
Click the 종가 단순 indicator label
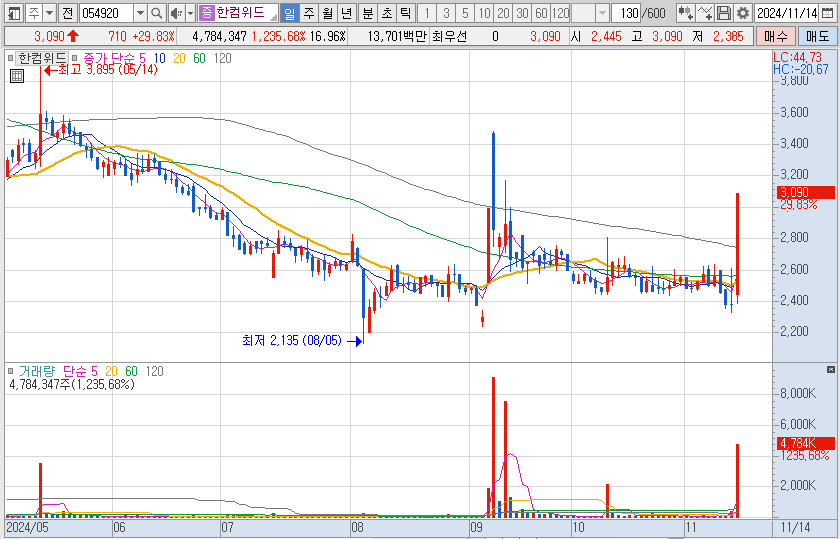(x=109, y=58)
